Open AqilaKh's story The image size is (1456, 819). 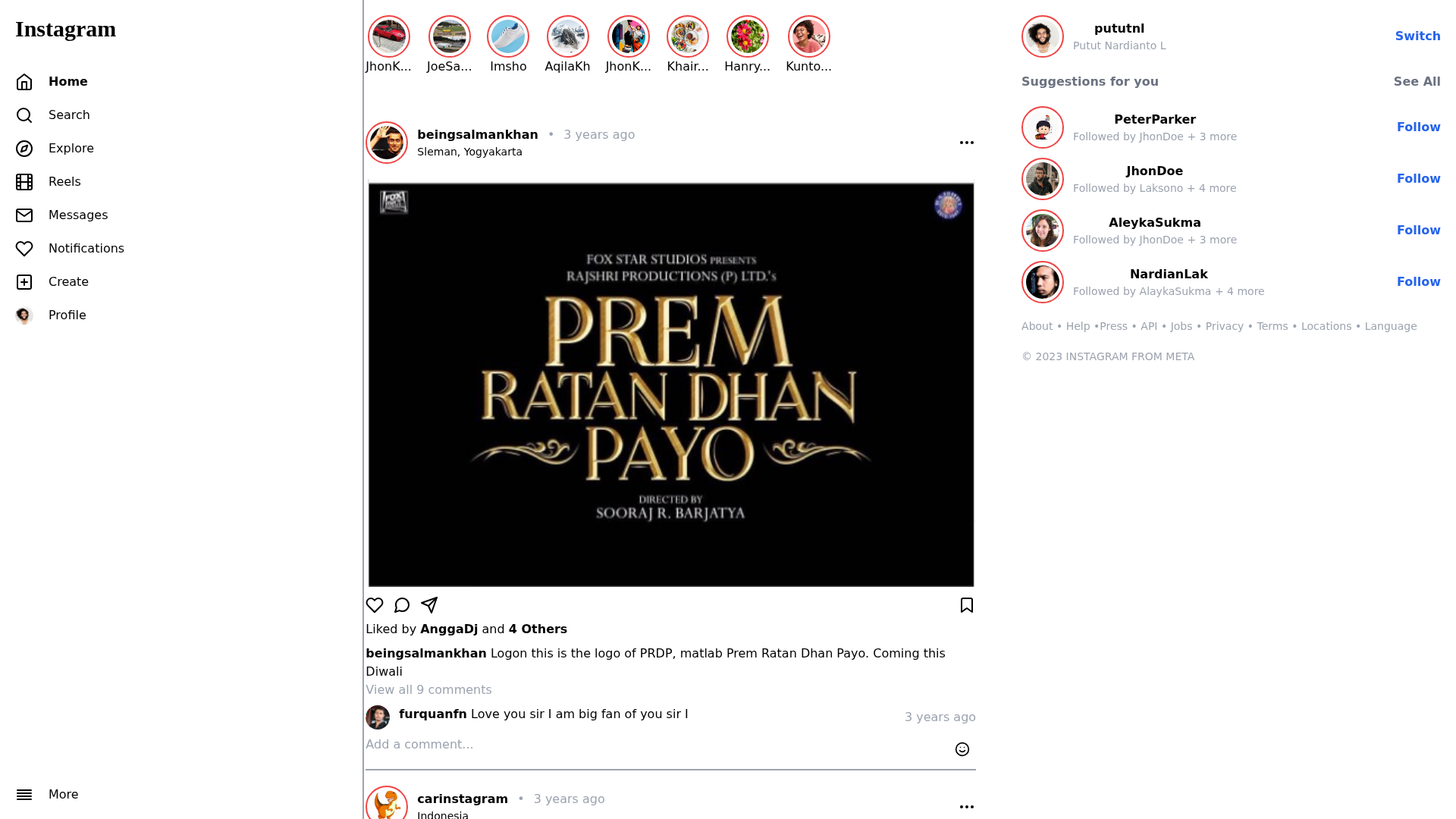(568, 36)
